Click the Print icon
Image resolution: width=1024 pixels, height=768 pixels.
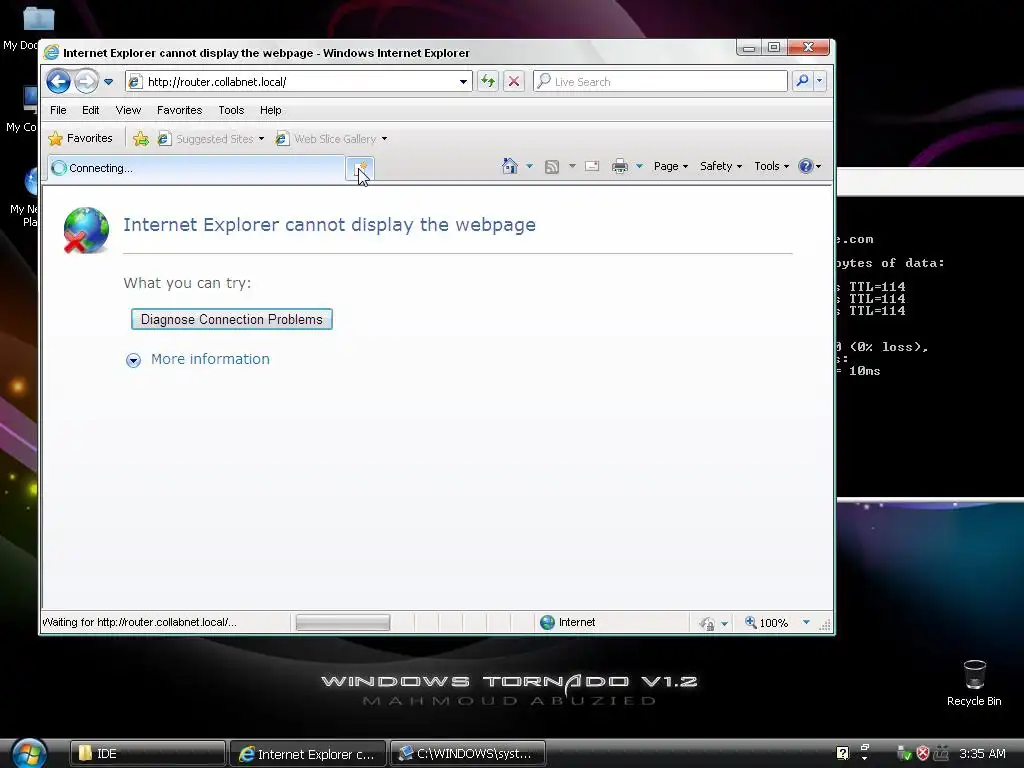tap(620, 166)
